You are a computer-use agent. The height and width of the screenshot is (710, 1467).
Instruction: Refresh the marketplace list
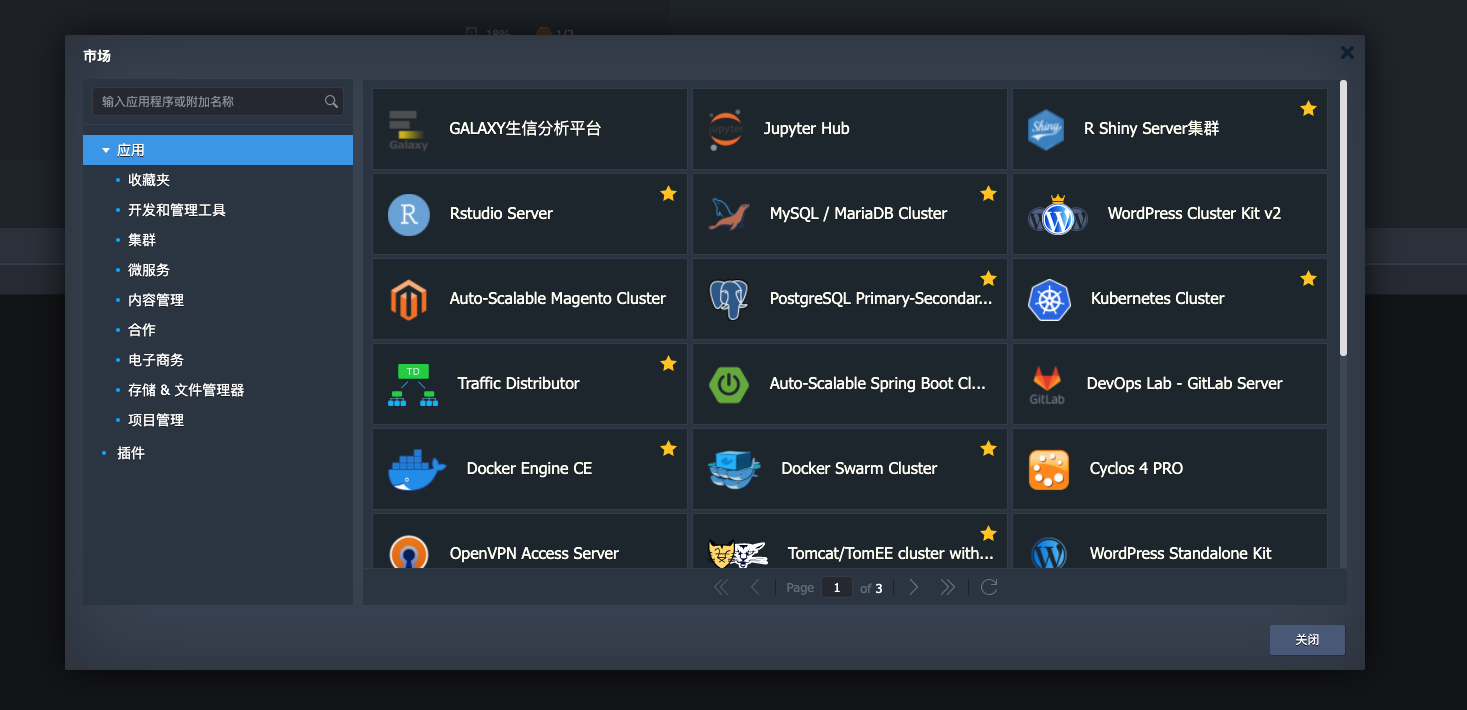pos(989,587)
